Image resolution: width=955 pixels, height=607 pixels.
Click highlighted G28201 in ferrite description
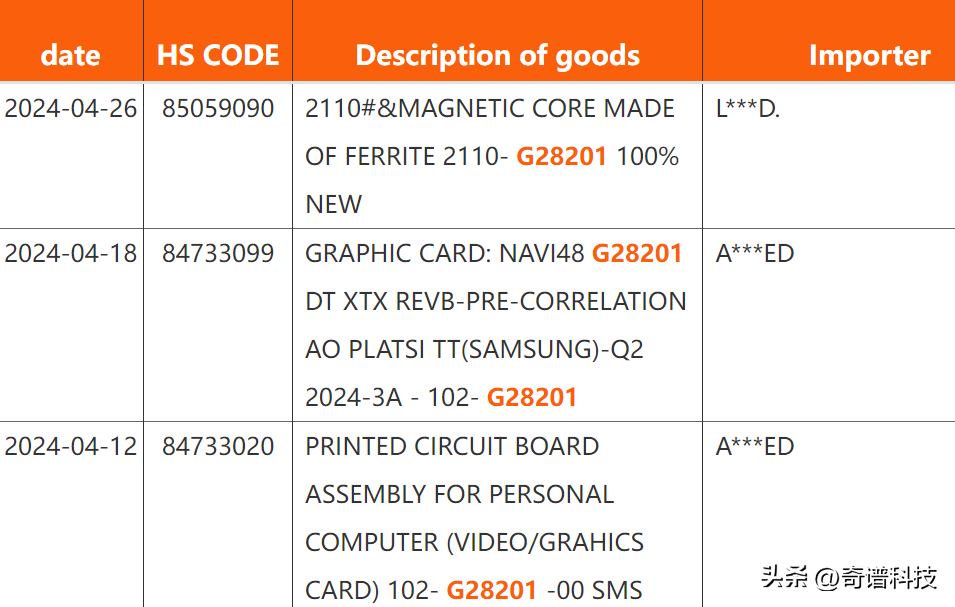[562, 157]
